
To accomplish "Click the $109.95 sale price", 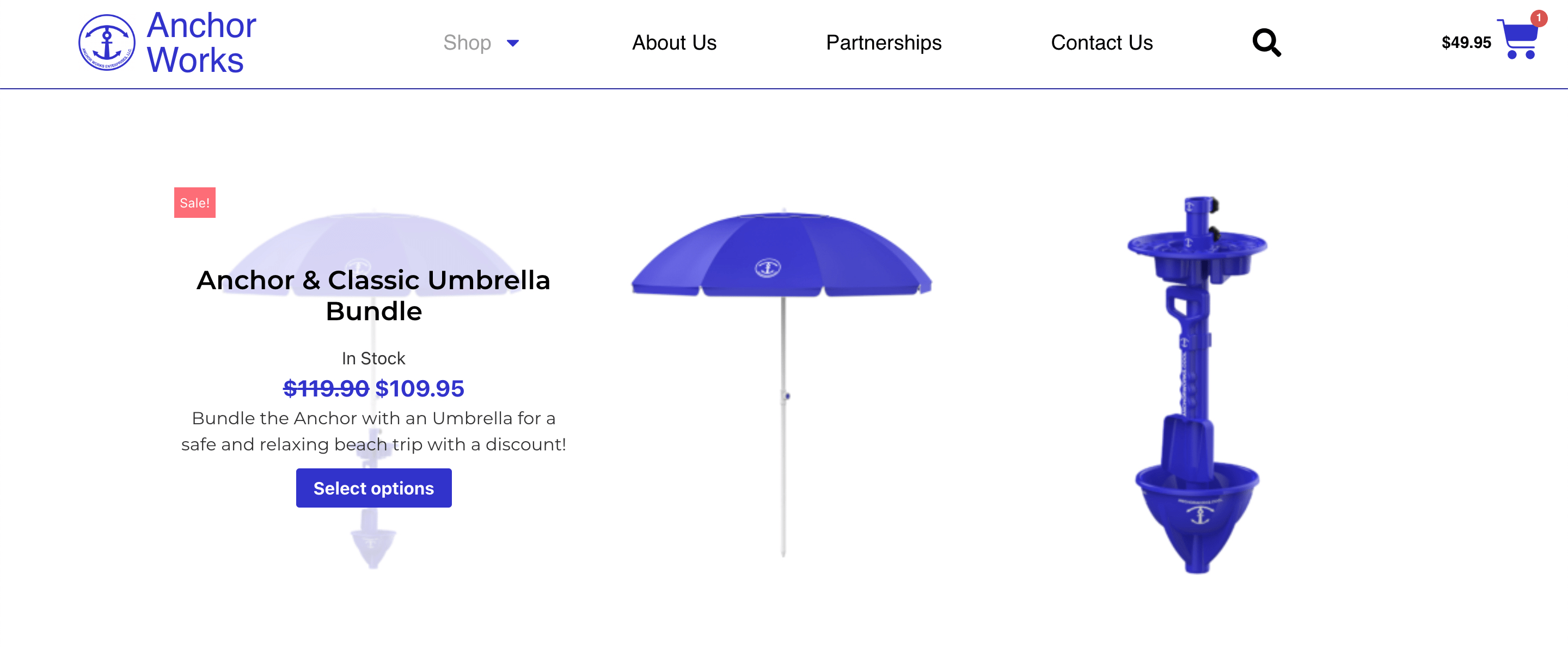I will coord(419,388).
